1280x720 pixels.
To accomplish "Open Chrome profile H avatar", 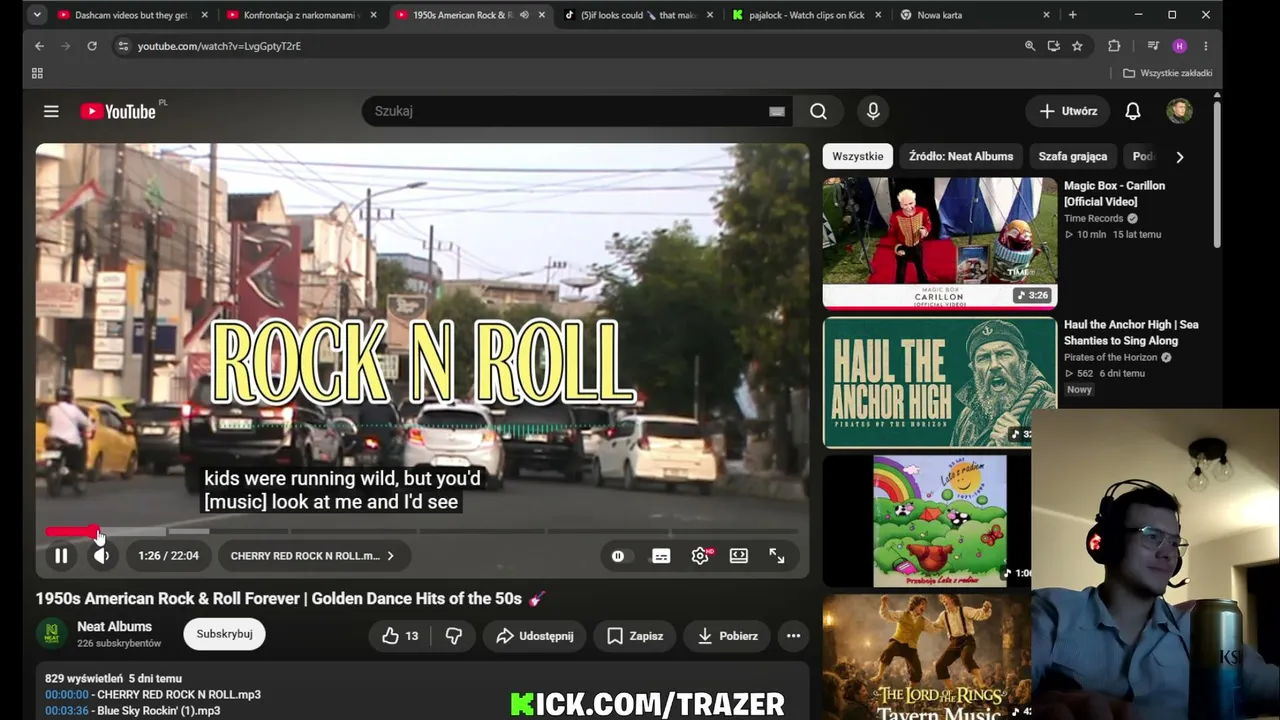I will tap(1179, 46).
